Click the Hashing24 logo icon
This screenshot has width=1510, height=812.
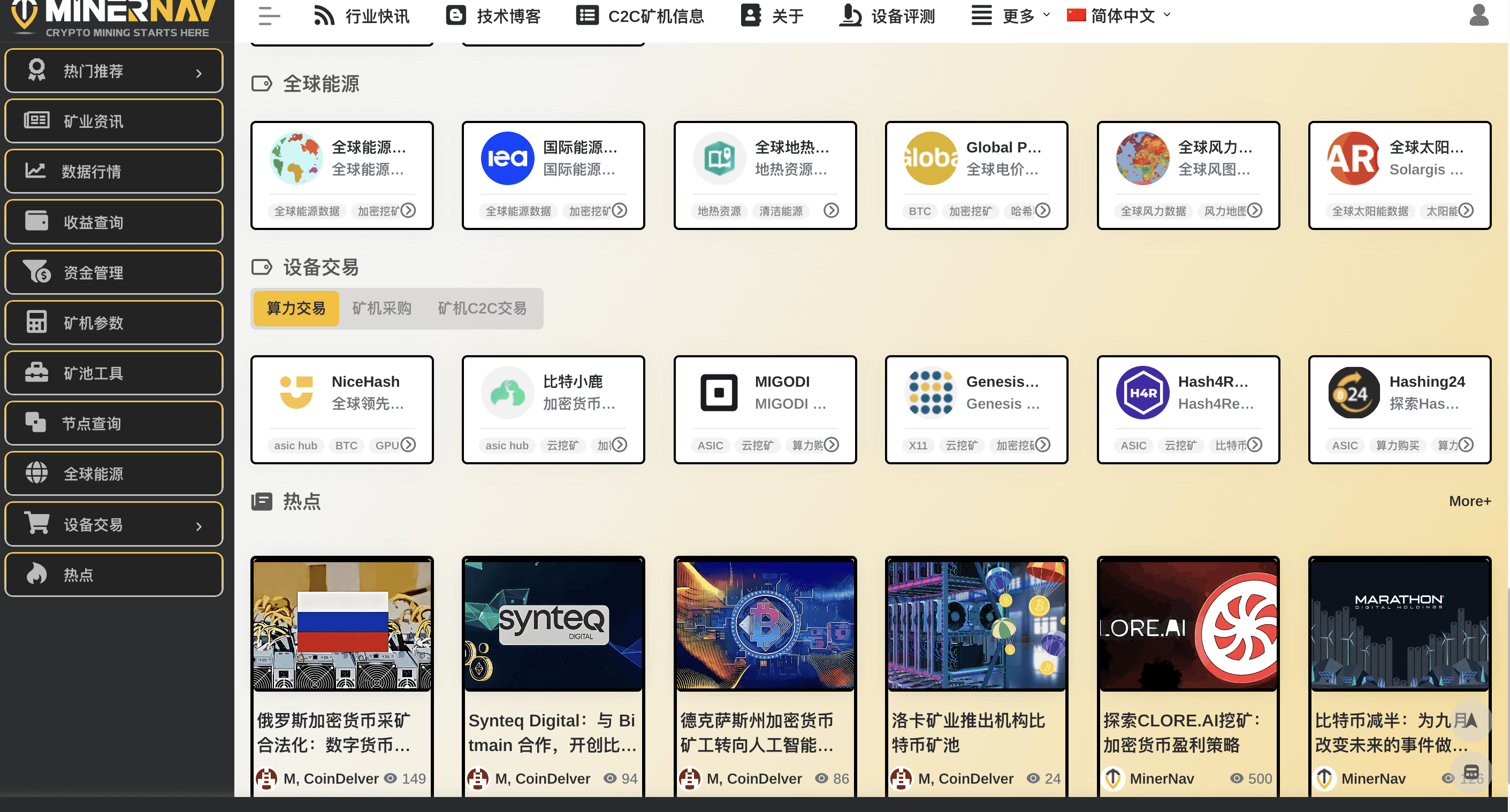click(x=1354, y=392)
